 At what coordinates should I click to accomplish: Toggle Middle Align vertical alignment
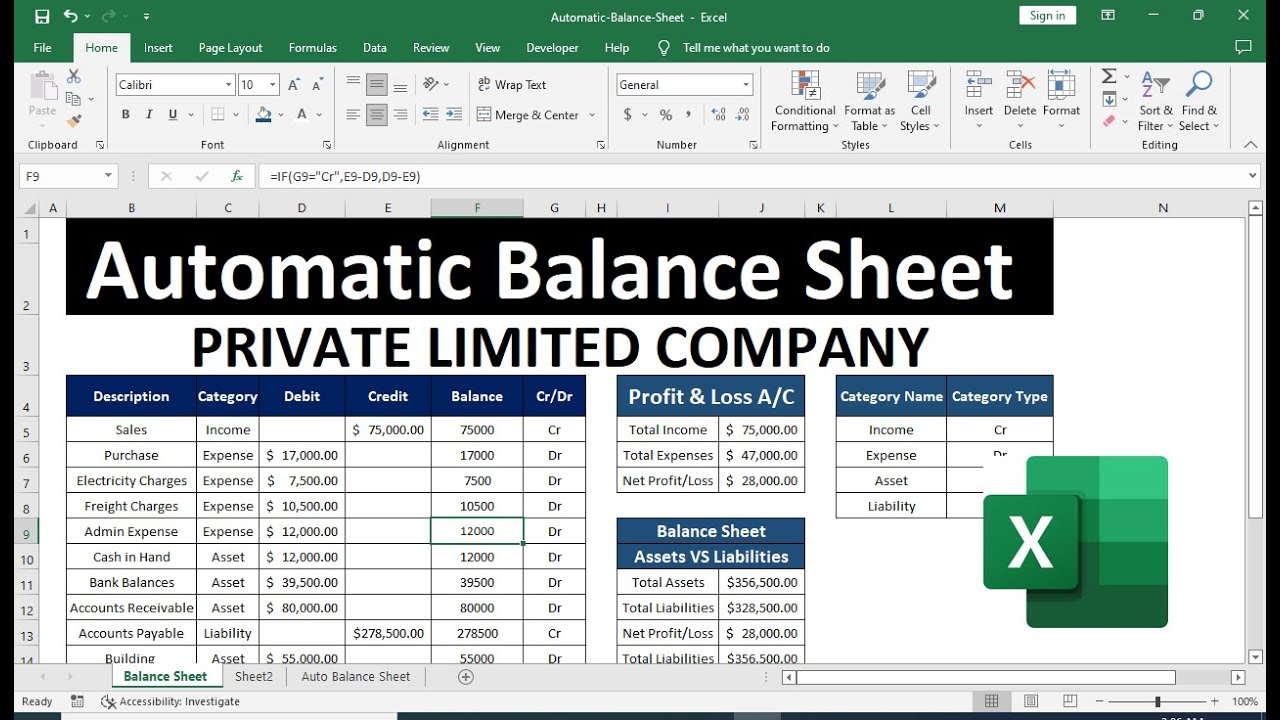click(x=377, y=85)
